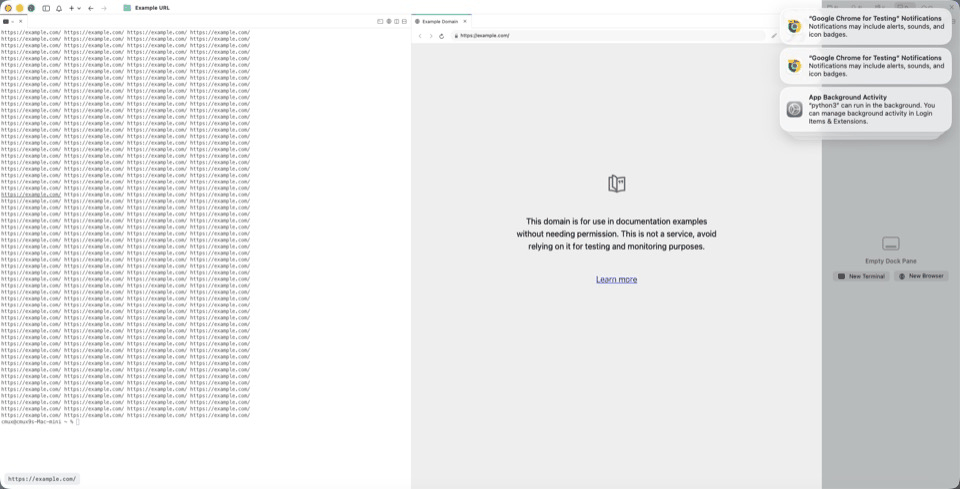Click the browser back chevron
Viewport: 960px width, 489px height.
[x=420, y=36]
